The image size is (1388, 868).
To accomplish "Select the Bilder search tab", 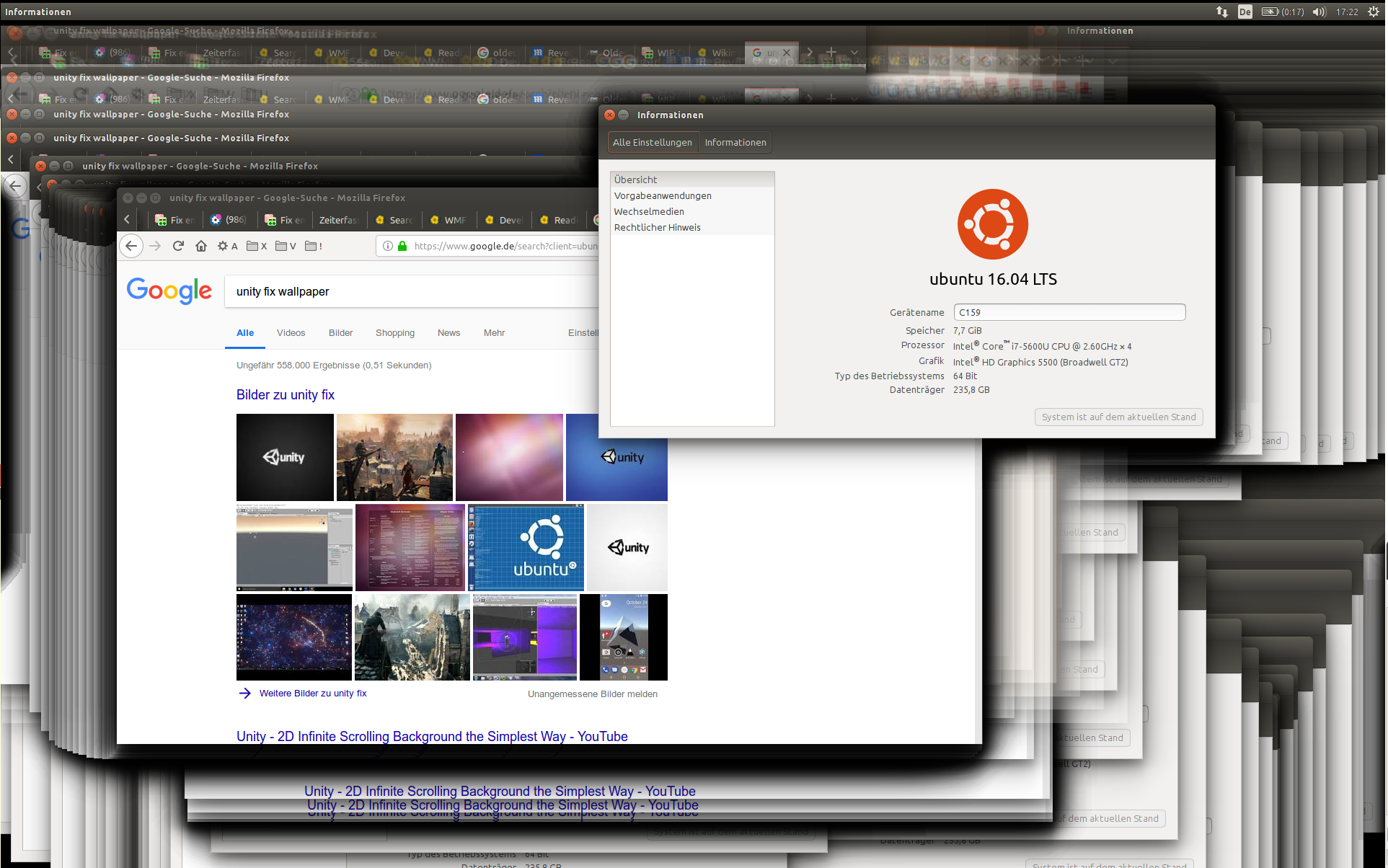I will (340, 332).
